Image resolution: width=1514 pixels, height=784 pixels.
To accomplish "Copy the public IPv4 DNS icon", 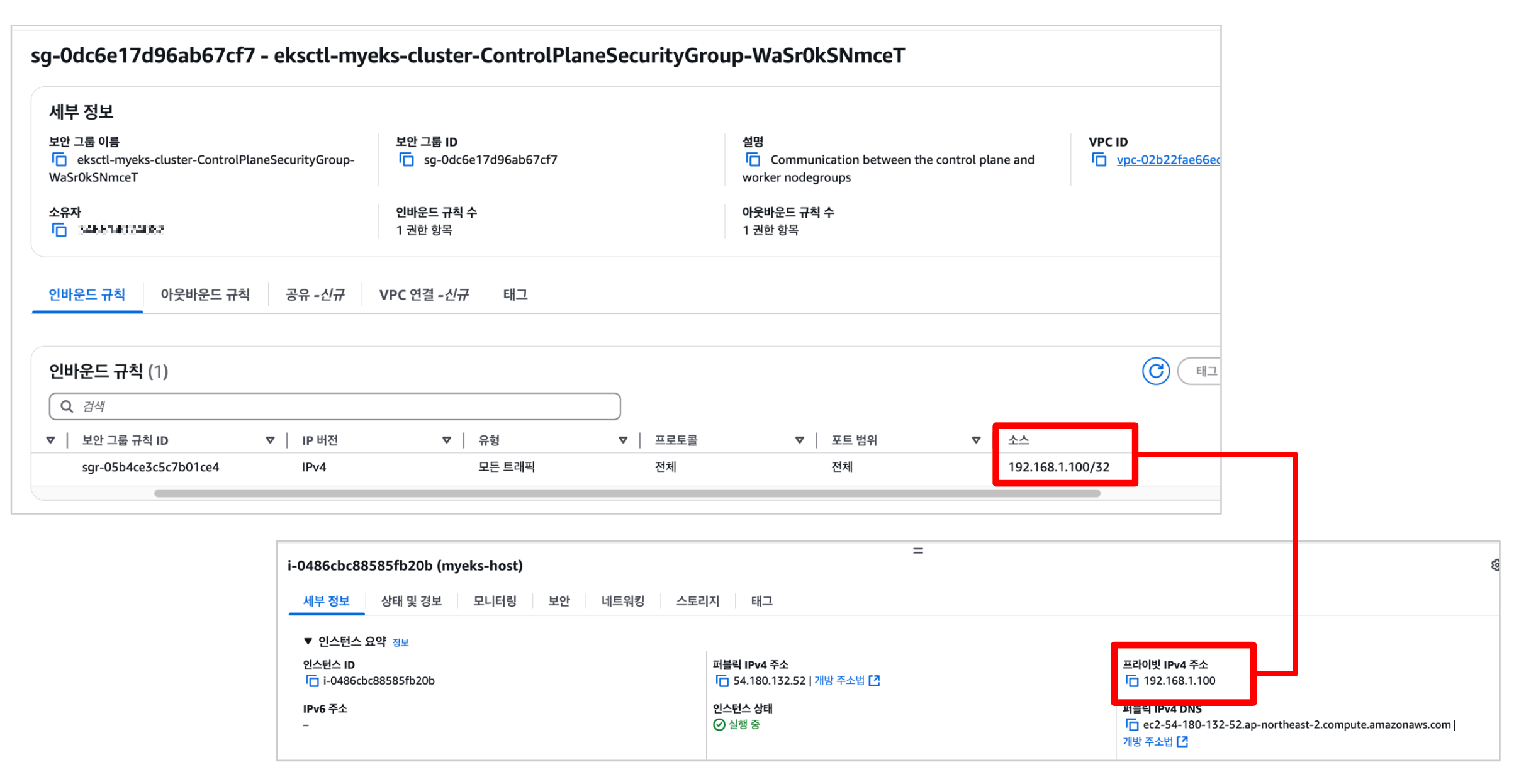I will tap(1131, 725).
